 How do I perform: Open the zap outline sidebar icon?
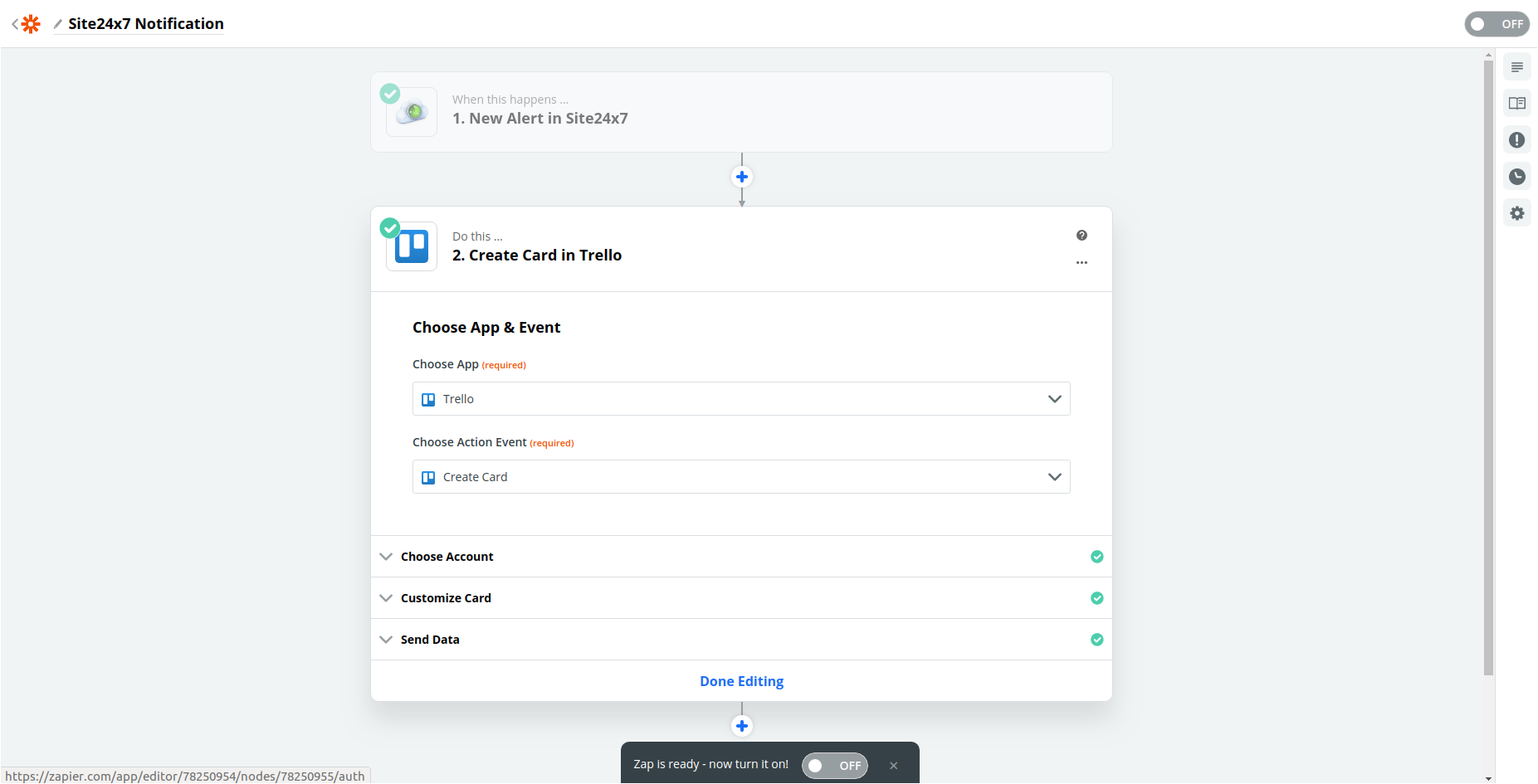point(1516,67)
